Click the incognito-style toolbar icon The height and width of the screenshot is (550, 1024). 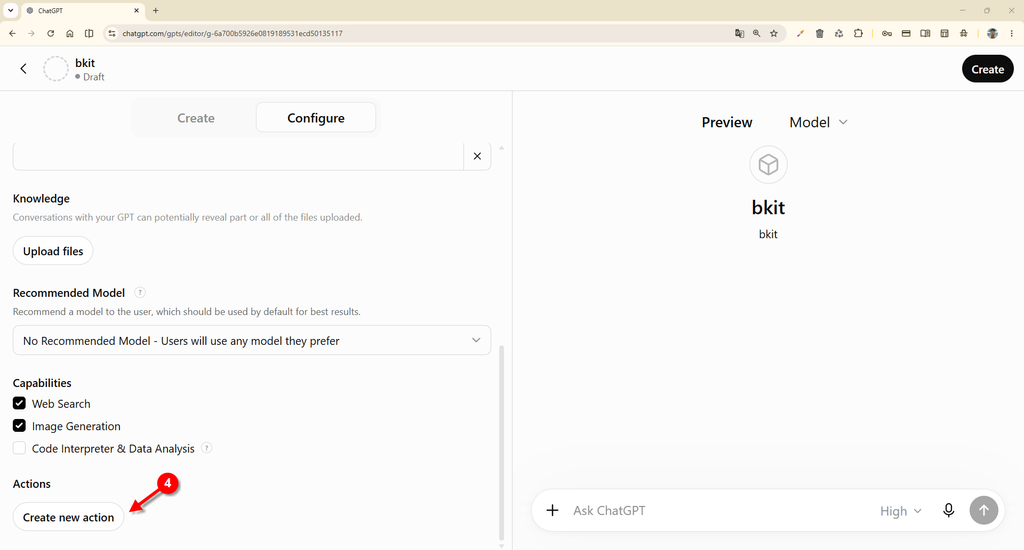tap(964, 33)
